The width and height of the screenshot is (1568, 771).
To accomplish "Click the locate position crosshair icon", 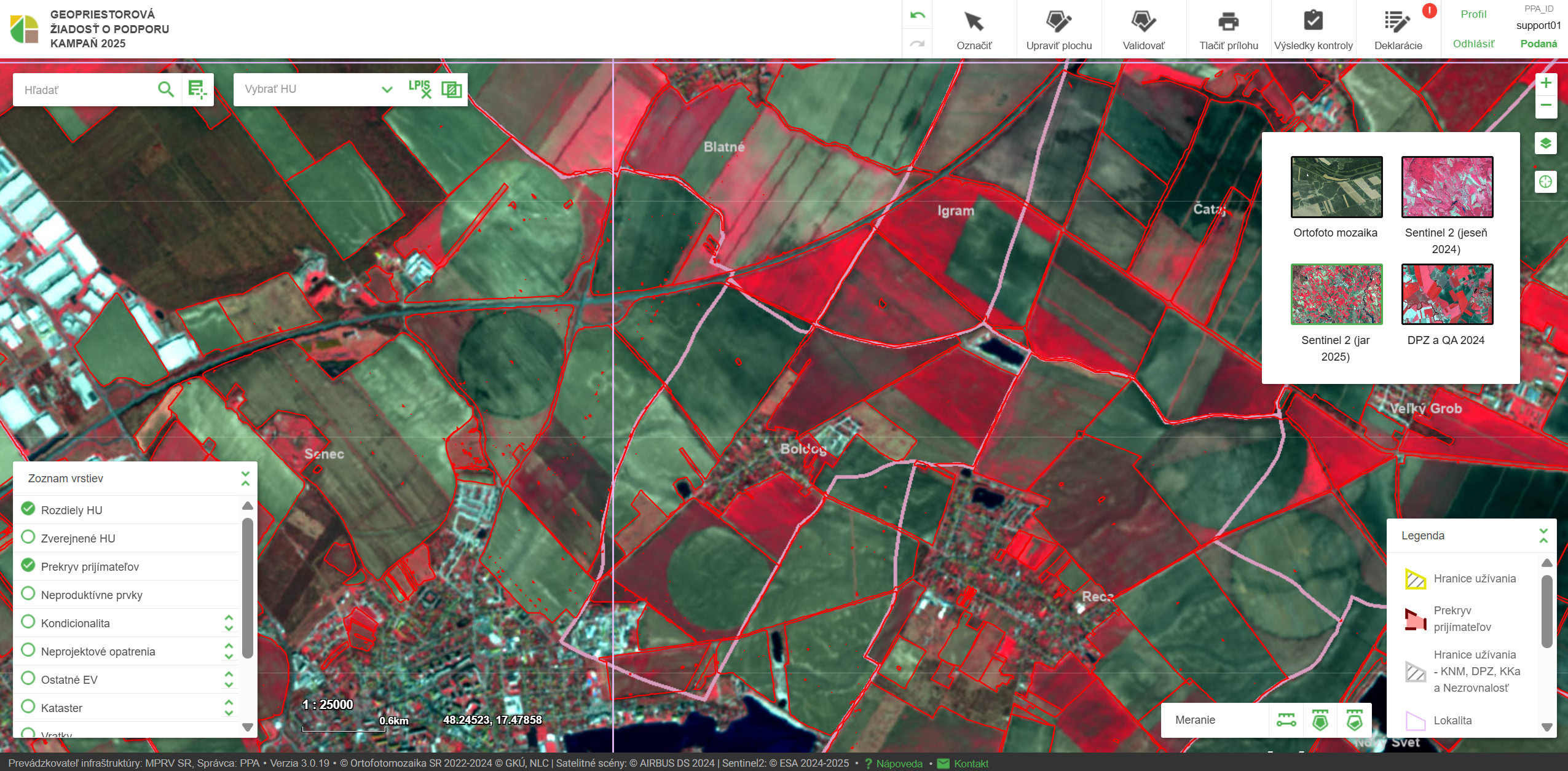I will [1545, 182].
